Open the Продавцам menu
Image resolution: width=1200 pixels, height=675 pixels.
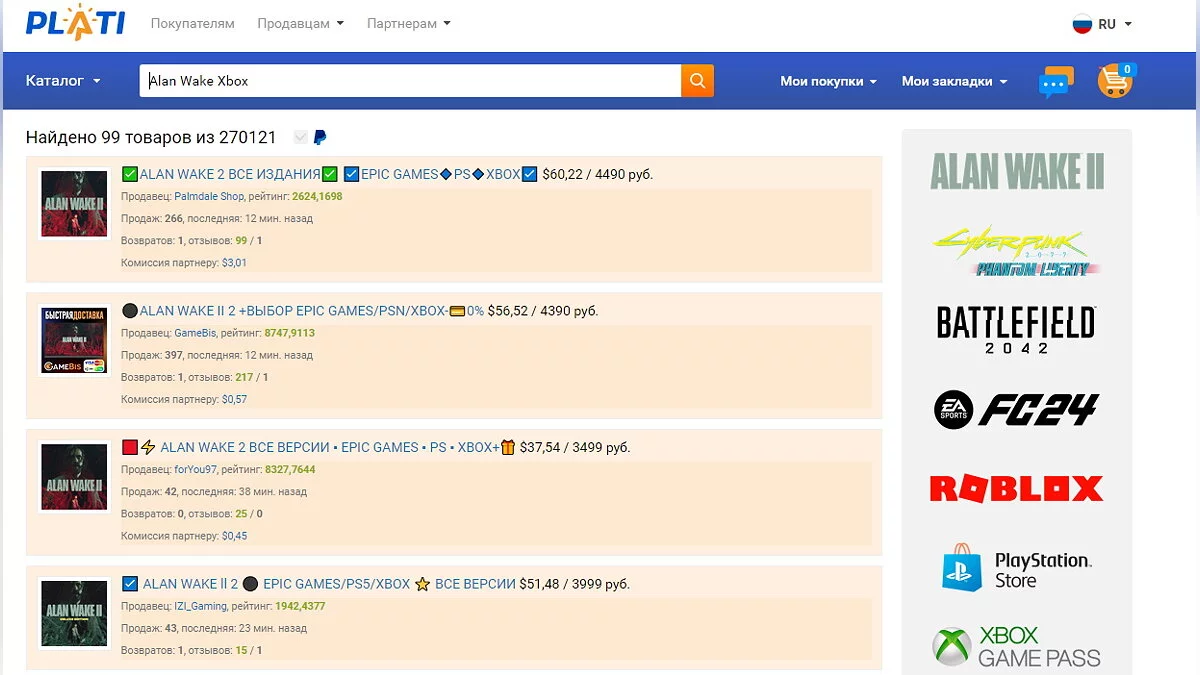coord(300,24)
